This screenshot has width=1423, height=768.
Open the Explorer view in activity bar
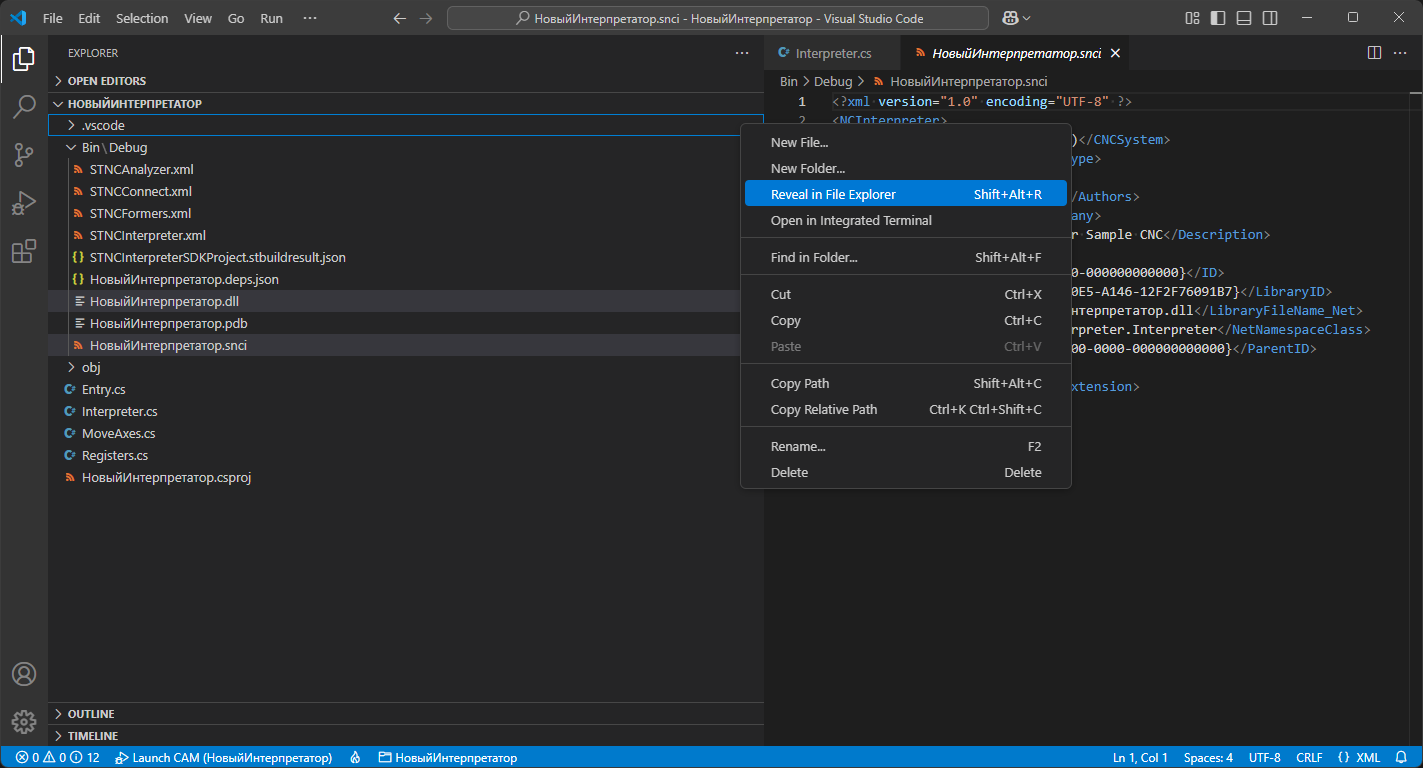(24, 60)
